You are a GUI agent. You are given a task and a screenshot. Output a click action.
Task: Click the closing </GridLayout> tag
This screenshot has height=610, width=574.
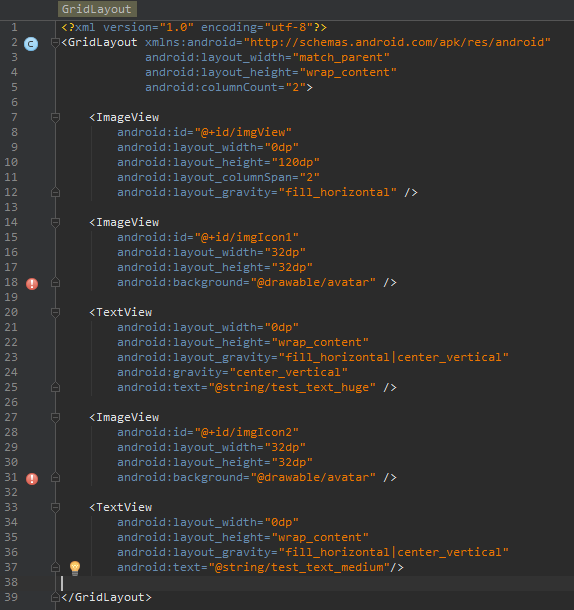107,597
